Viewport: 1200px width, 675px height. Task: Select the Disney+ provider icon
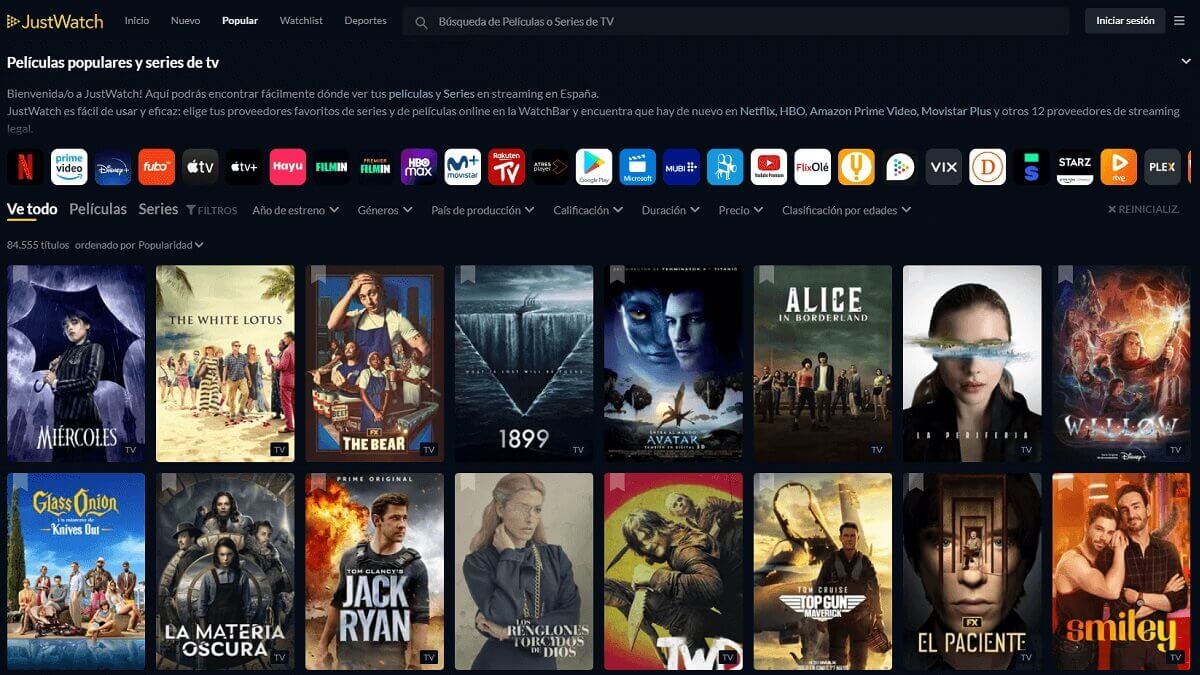coord(113,167)
